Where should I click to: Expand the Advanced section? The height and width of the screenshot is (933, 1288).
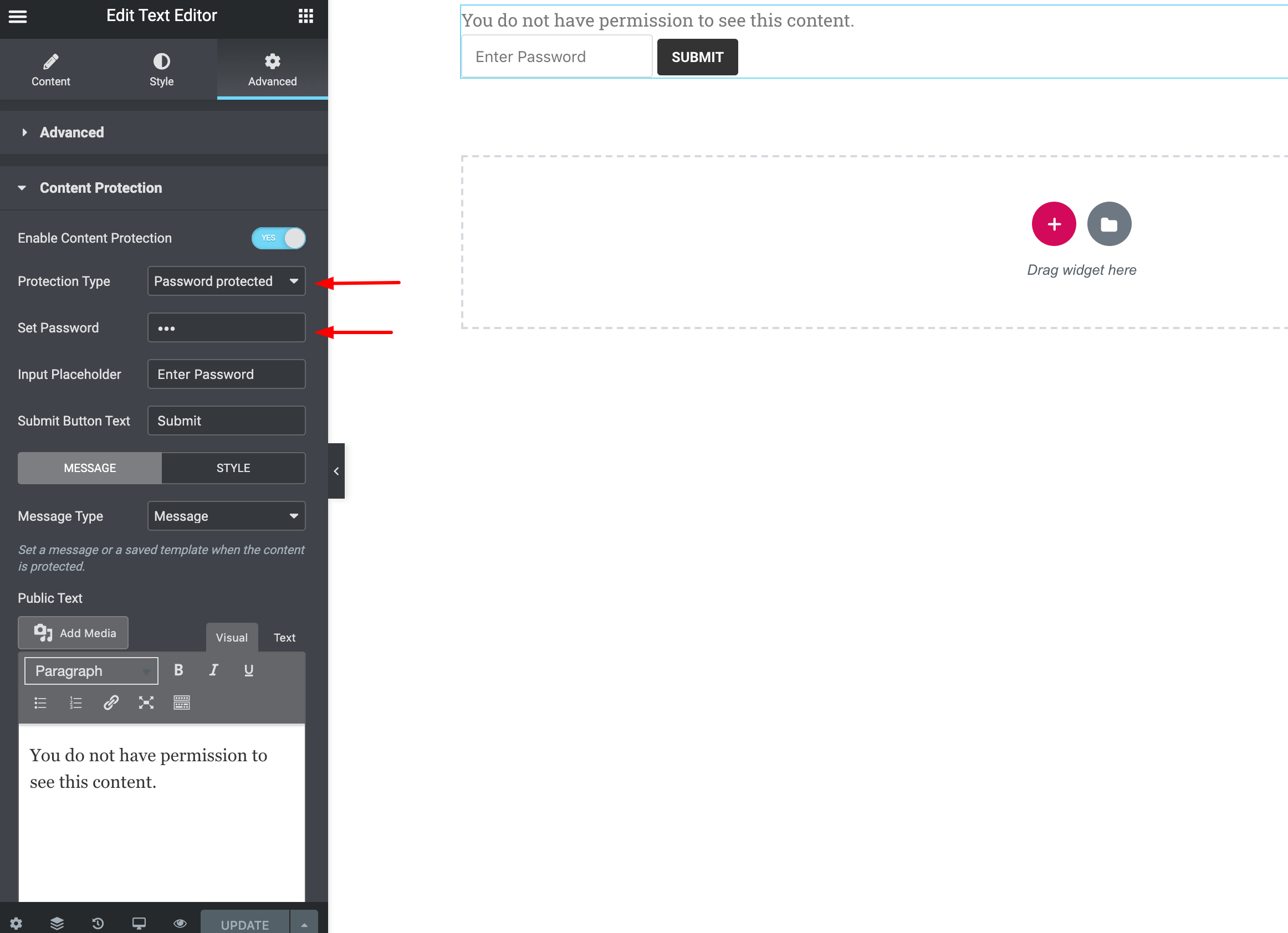click(x=71, y=132)
